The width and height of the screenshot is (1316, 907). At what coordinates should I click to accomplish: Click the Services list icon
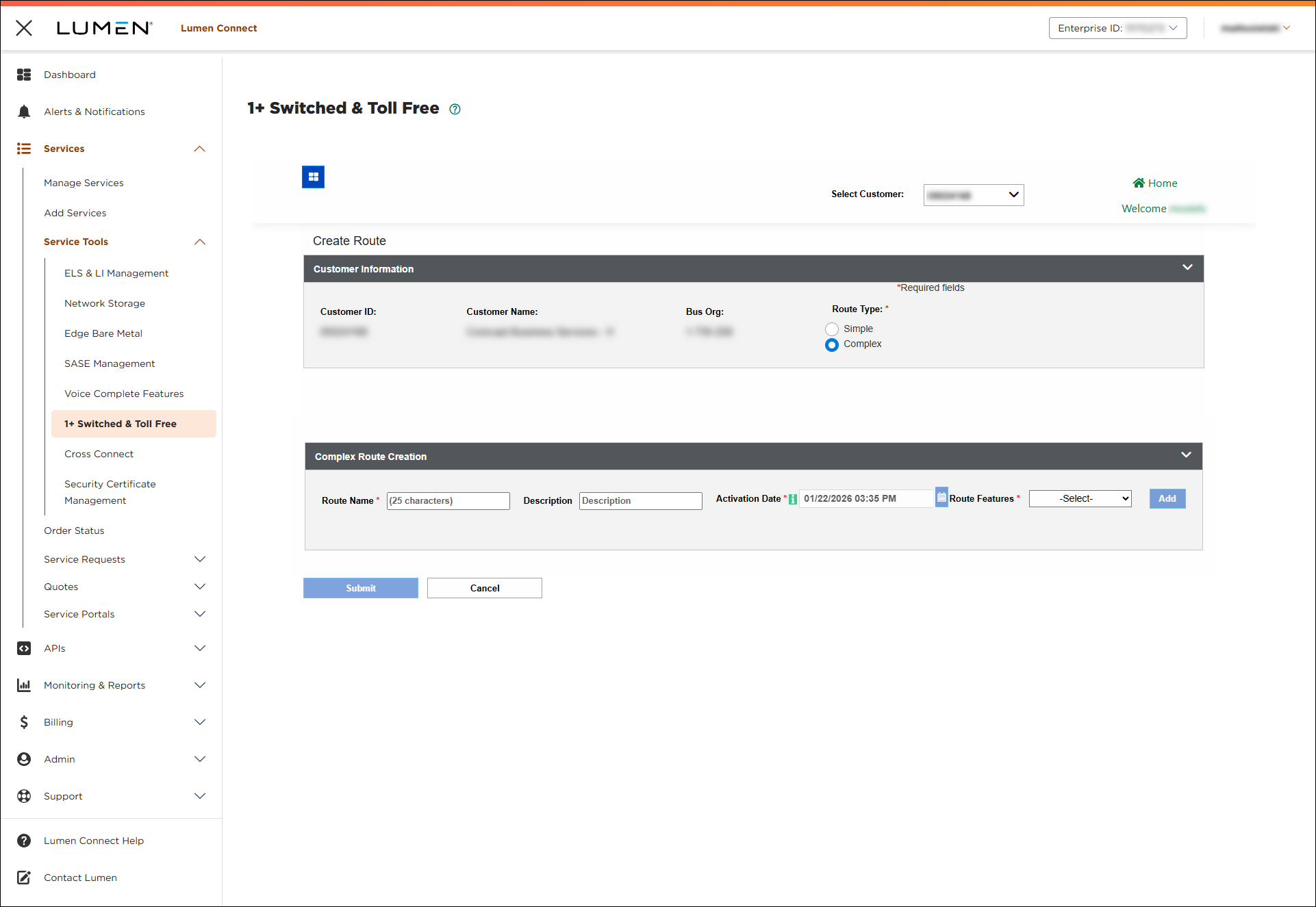tap(24, 149)
